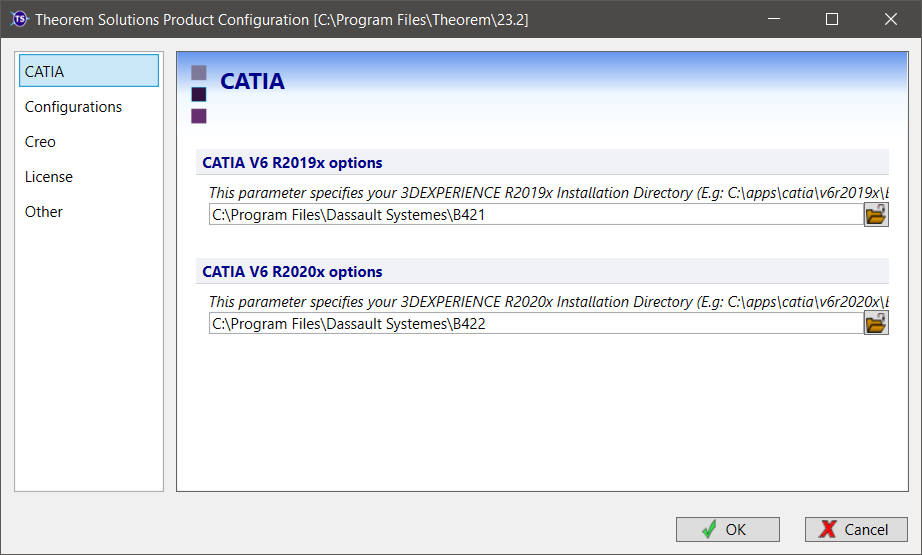Click the B422 installation path field
This screenshot has width=922, height=555.
(x=536, y=323)
